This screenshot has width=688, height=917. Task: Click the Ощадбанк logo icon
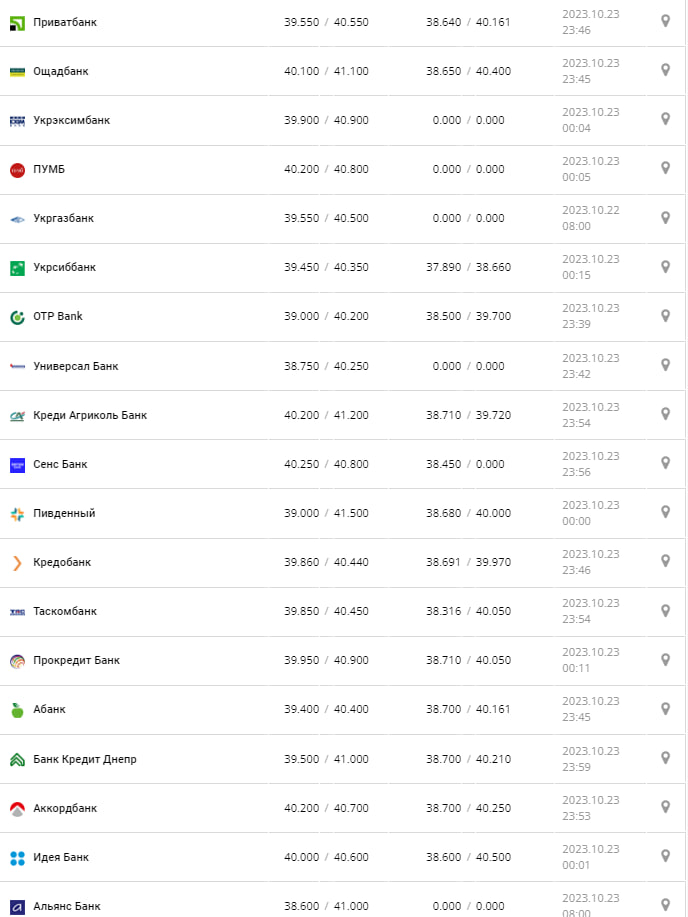click(17, 71)
